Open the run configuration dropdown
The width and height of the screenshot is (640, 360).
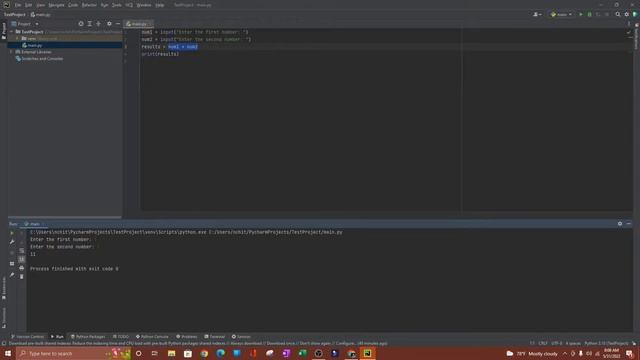561,14
